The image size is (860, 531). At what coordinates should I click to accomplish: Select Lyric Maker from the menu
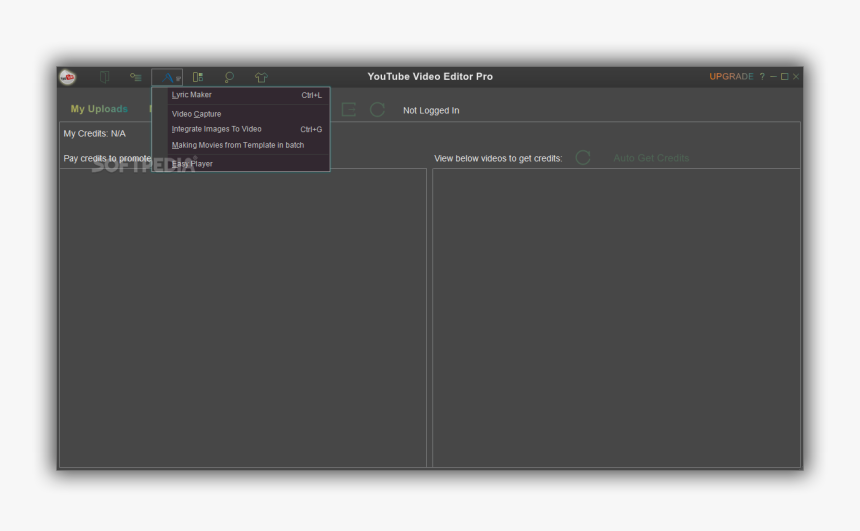click(x=192, y=95)
